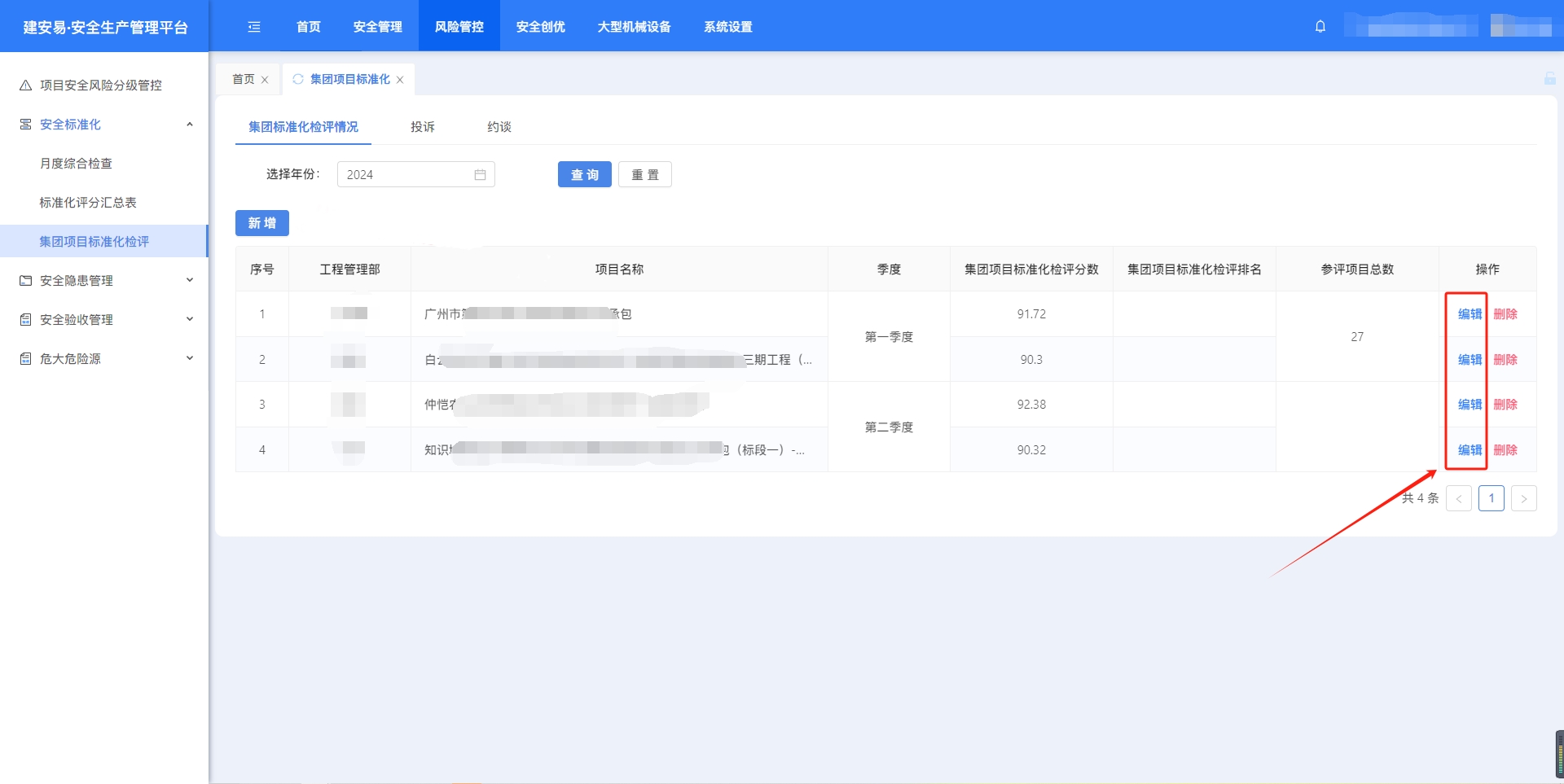Collapse the 安全标准化 sidebar section

tap(190, 125)
